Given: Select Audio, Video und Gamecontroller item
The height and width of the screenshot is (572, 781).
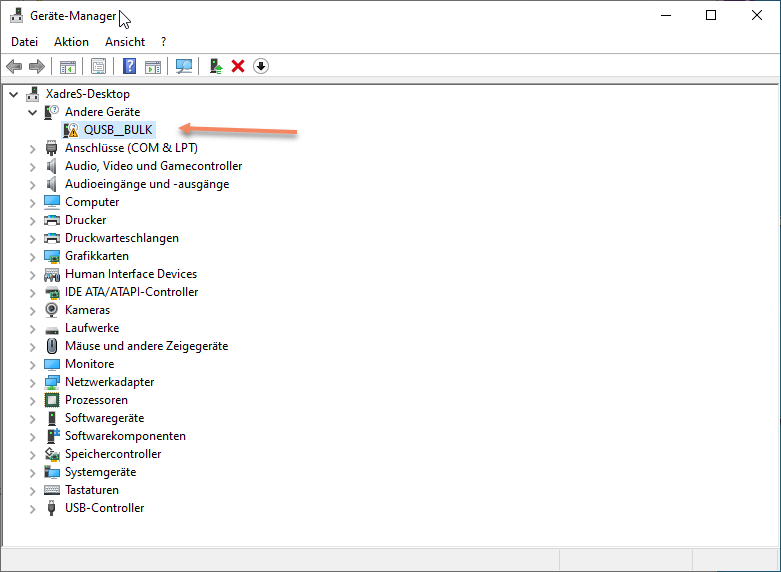Looking at the screenshot, I should (153, 166).
